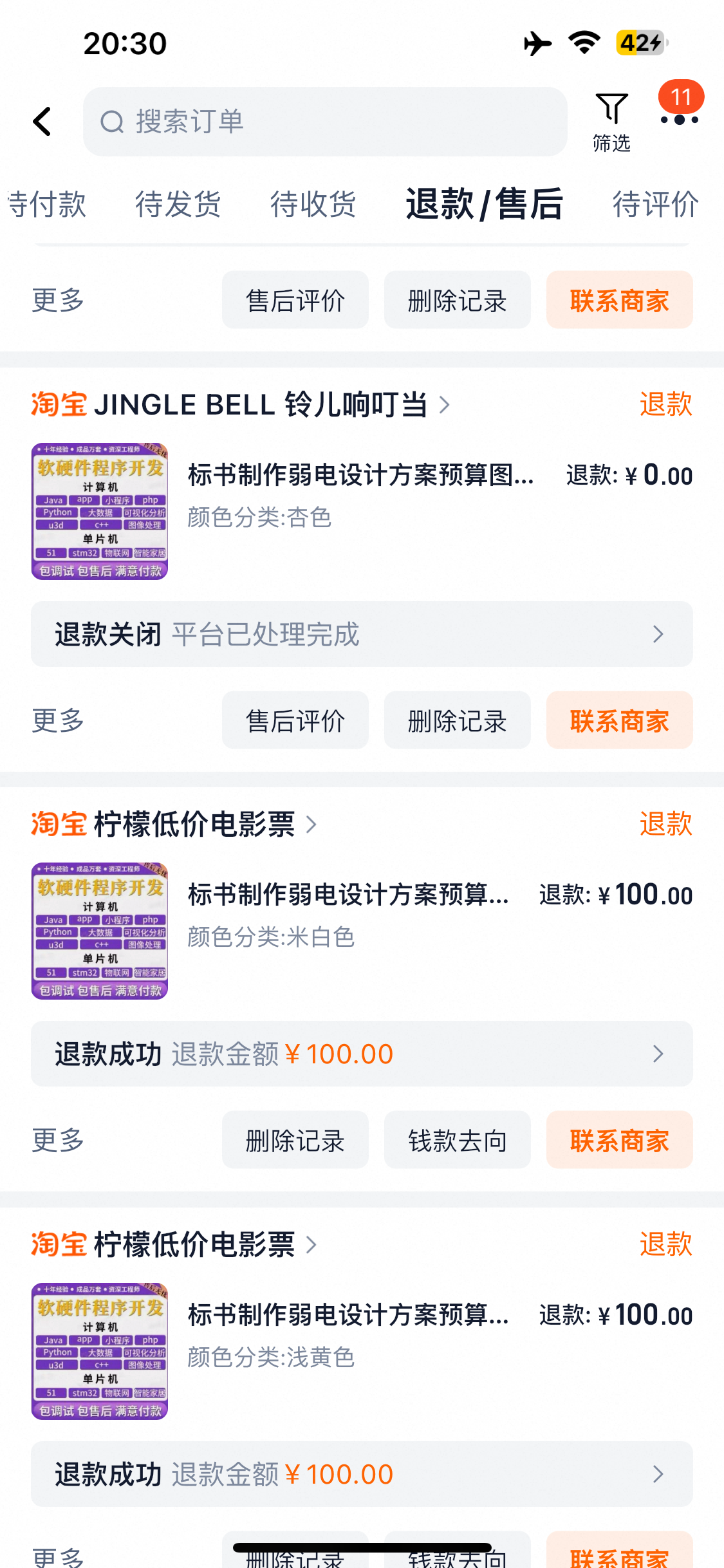Tap the Wi-Fi status icon
Viewport: 724px width, 1568px height.
(x=584, y=43)
